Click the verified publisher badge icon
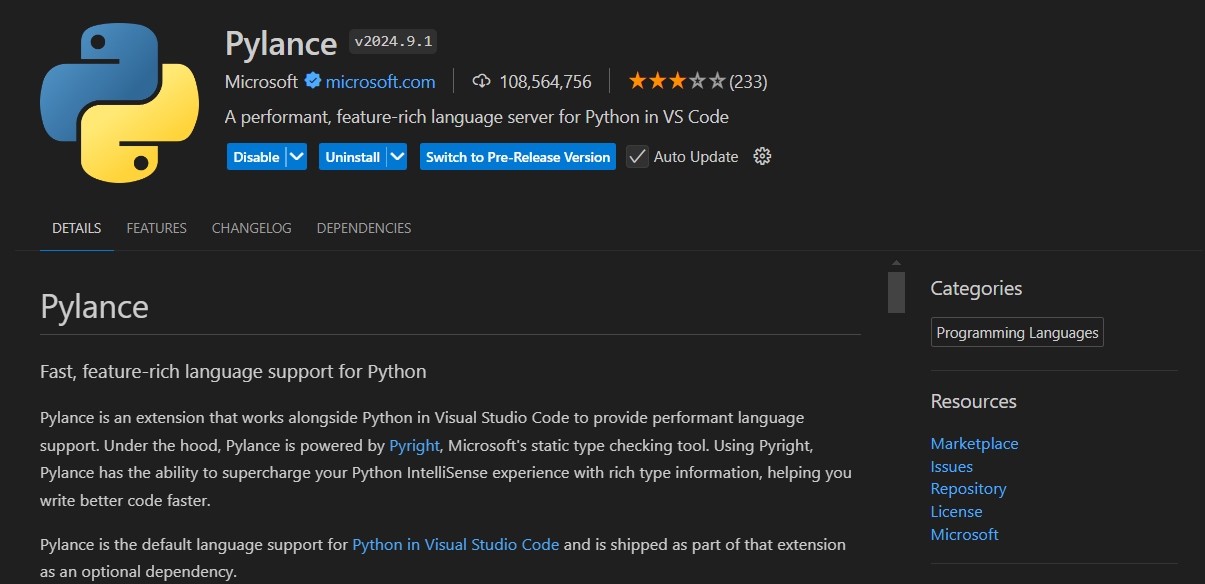Image resolution: width=1205 pixels, height=584 pixels. [x=312, y=81]
